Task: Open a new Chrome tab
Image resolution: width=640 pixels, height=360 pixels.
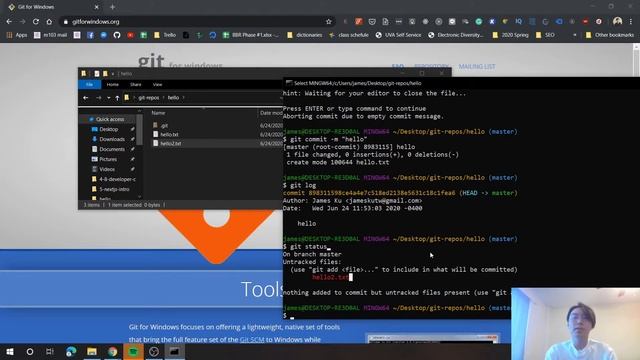Action: coord(112,7)
